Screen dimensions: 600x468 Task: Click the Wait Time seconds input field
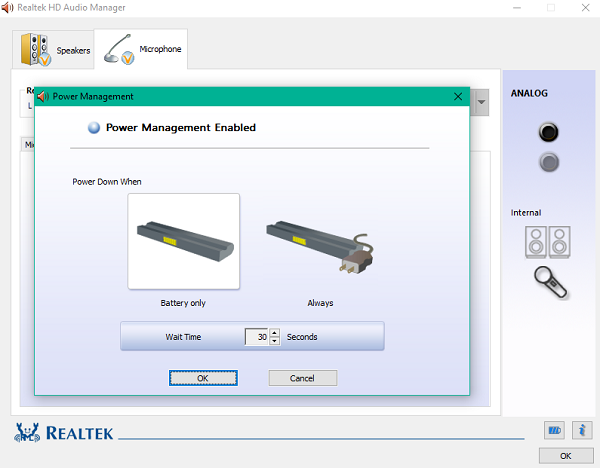[x=257, y=337]
